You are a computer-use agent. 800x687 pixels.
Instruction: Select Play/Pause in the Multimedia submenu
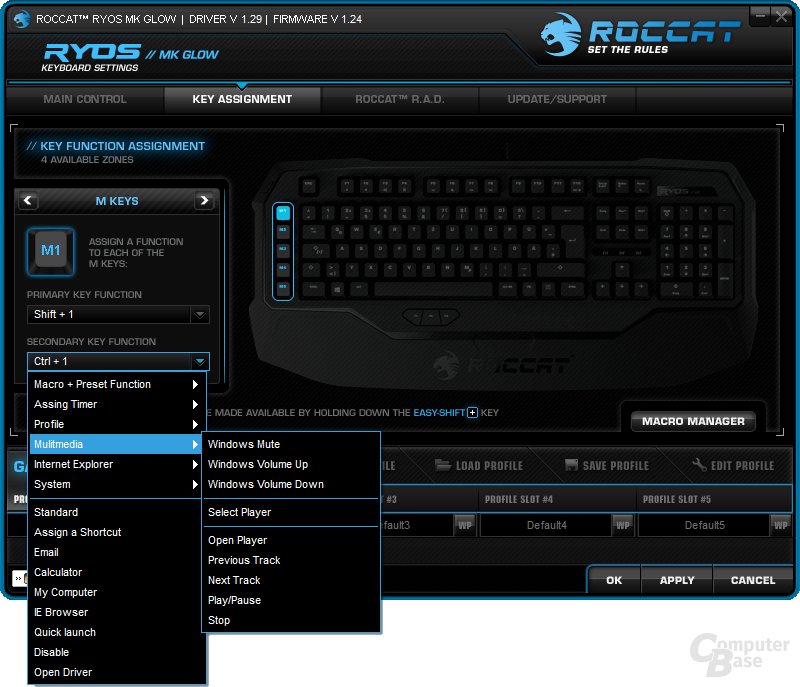pyautogui.click(x=234, y=600)
